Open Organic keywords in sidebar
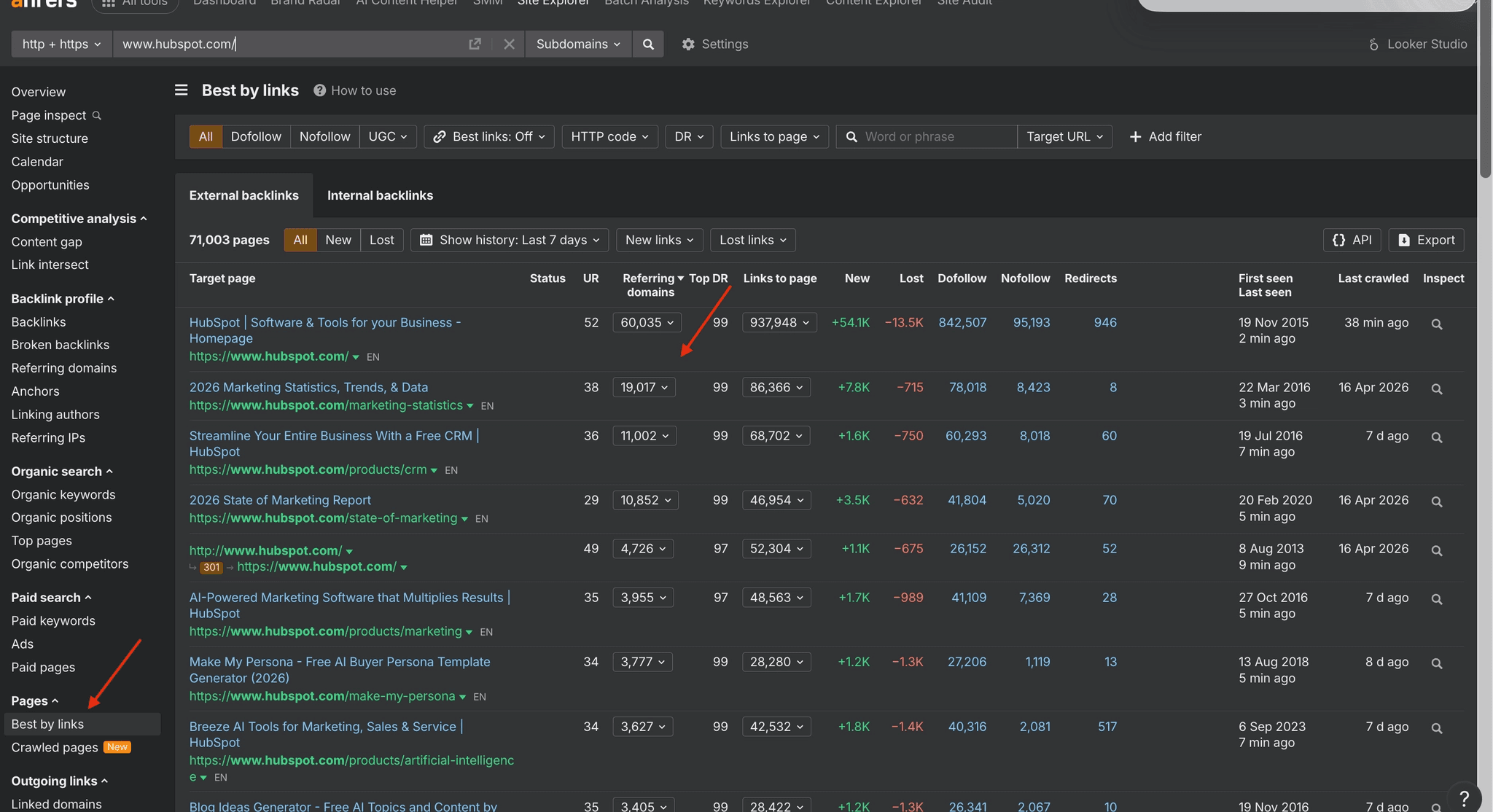The height and width of the screenshot is (812, 1493). [63, 495]
